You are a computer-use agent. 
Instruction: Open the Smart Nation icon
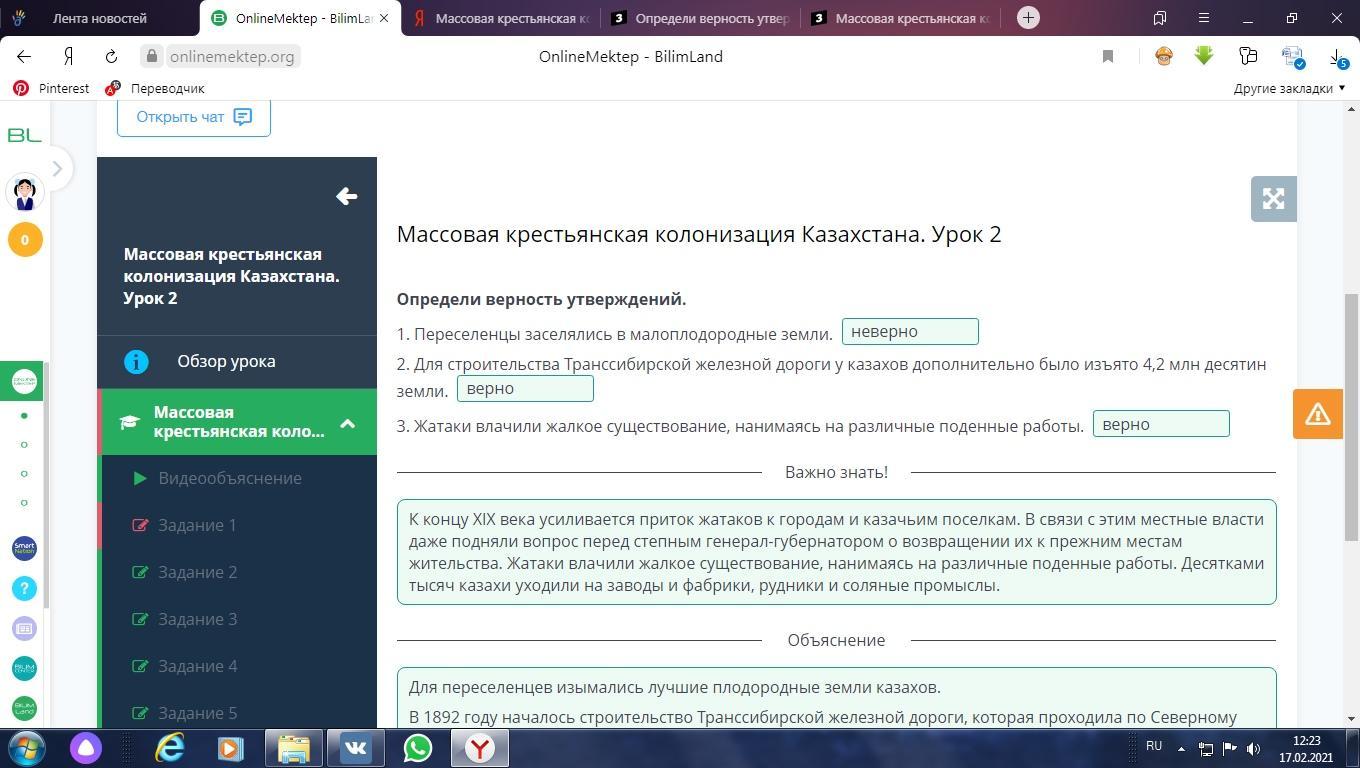point(25,548)
